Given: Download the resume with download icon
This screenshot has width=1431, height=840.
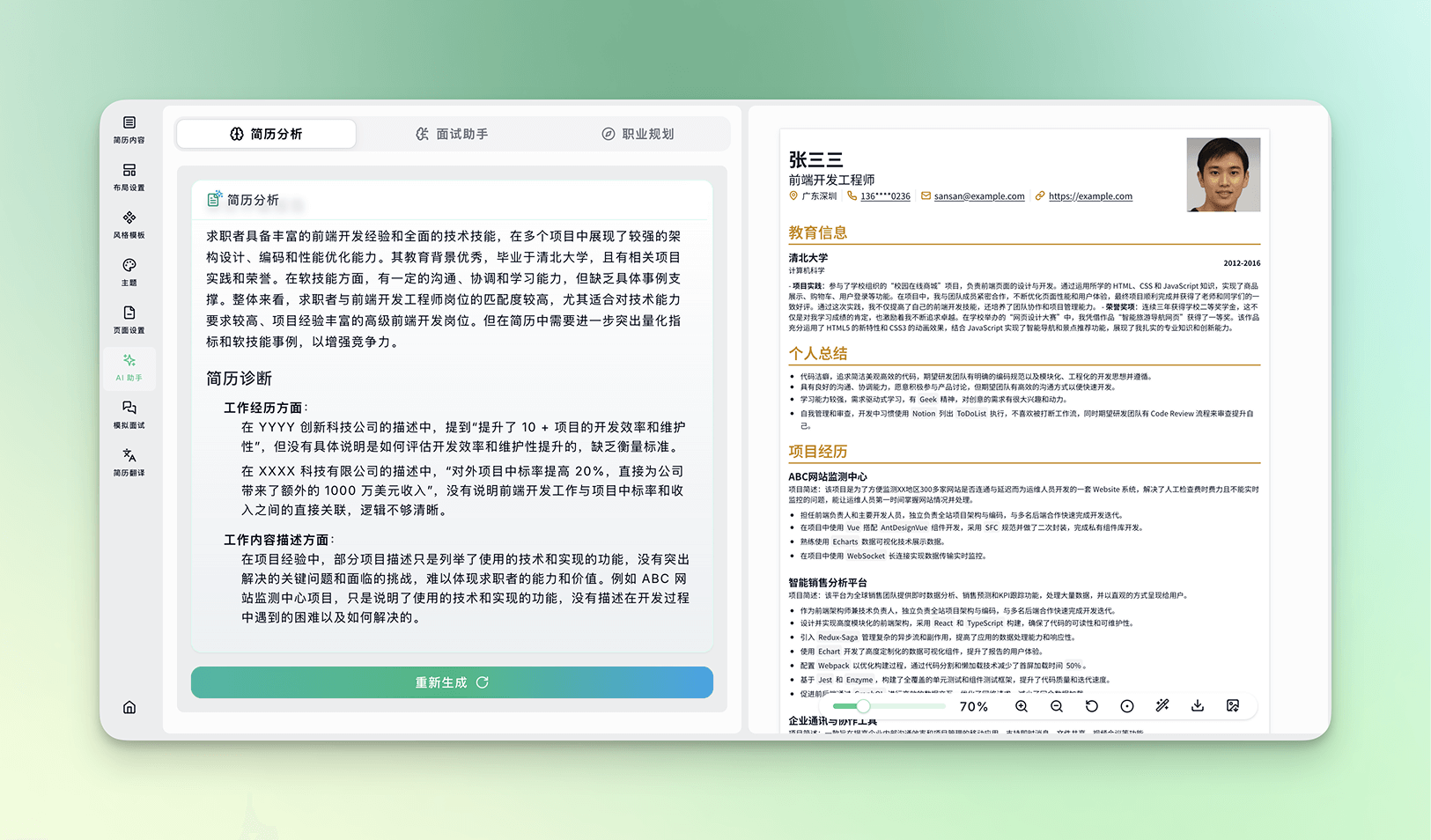Looking at the screenshot, I should tap(1198, 706).
